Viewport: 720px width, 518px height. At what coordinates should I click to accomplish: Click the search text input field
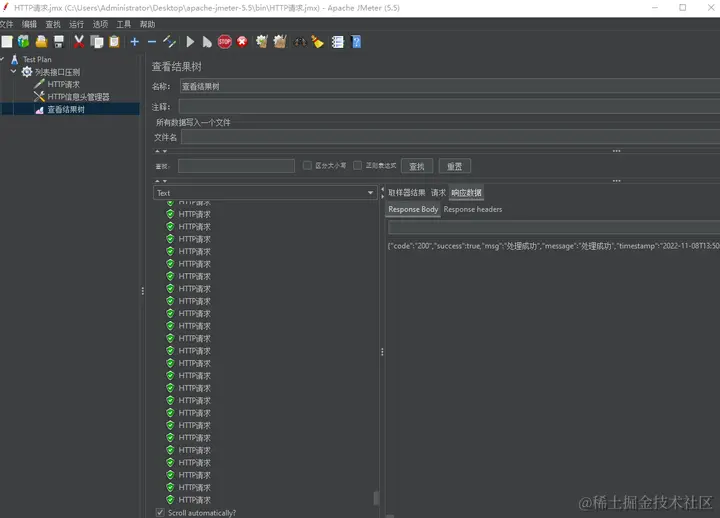[236, 166]
